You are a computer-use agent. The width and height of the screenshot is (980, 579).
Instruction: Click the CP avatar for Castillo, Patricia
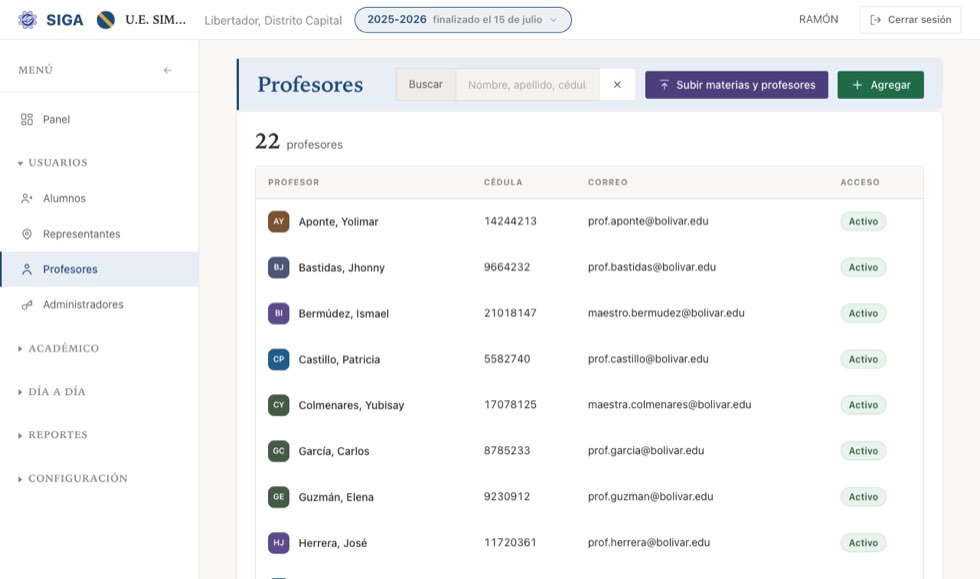pos(279,359)
